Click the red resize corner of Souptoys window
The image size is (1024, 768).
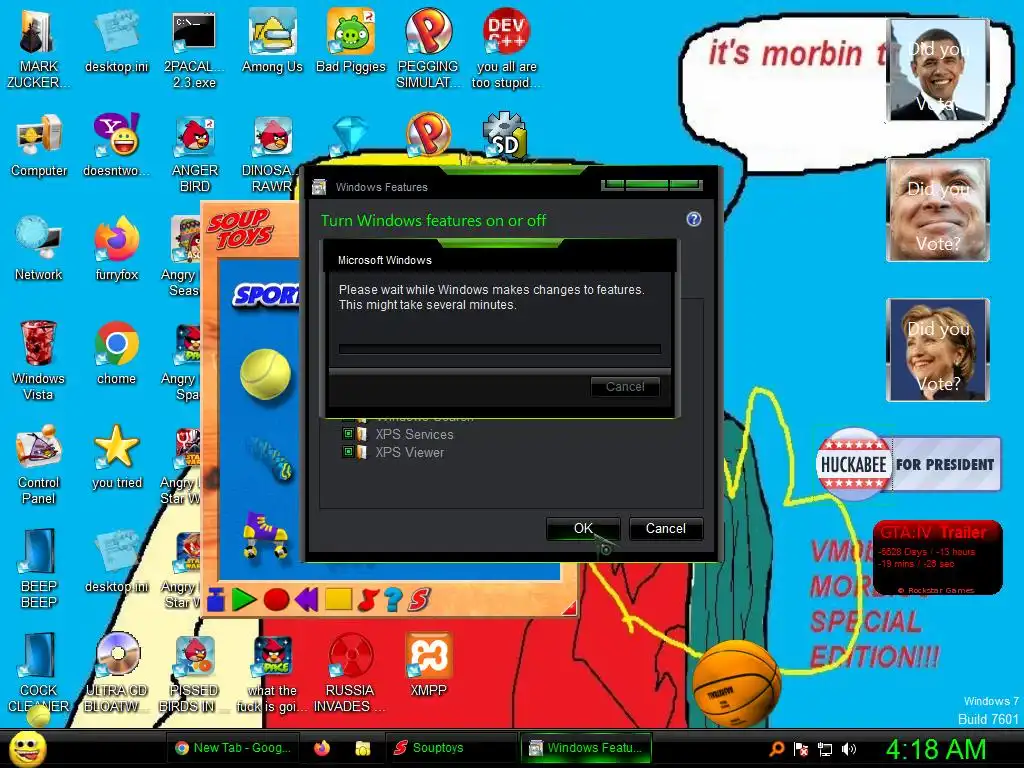coord(569,609)
